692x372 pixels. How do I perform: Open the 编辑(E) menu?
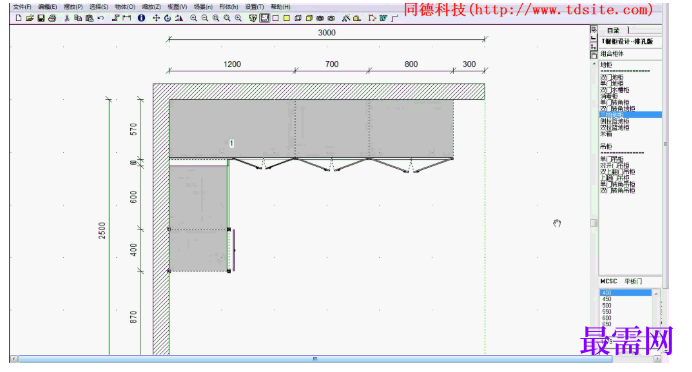point(47,7)
